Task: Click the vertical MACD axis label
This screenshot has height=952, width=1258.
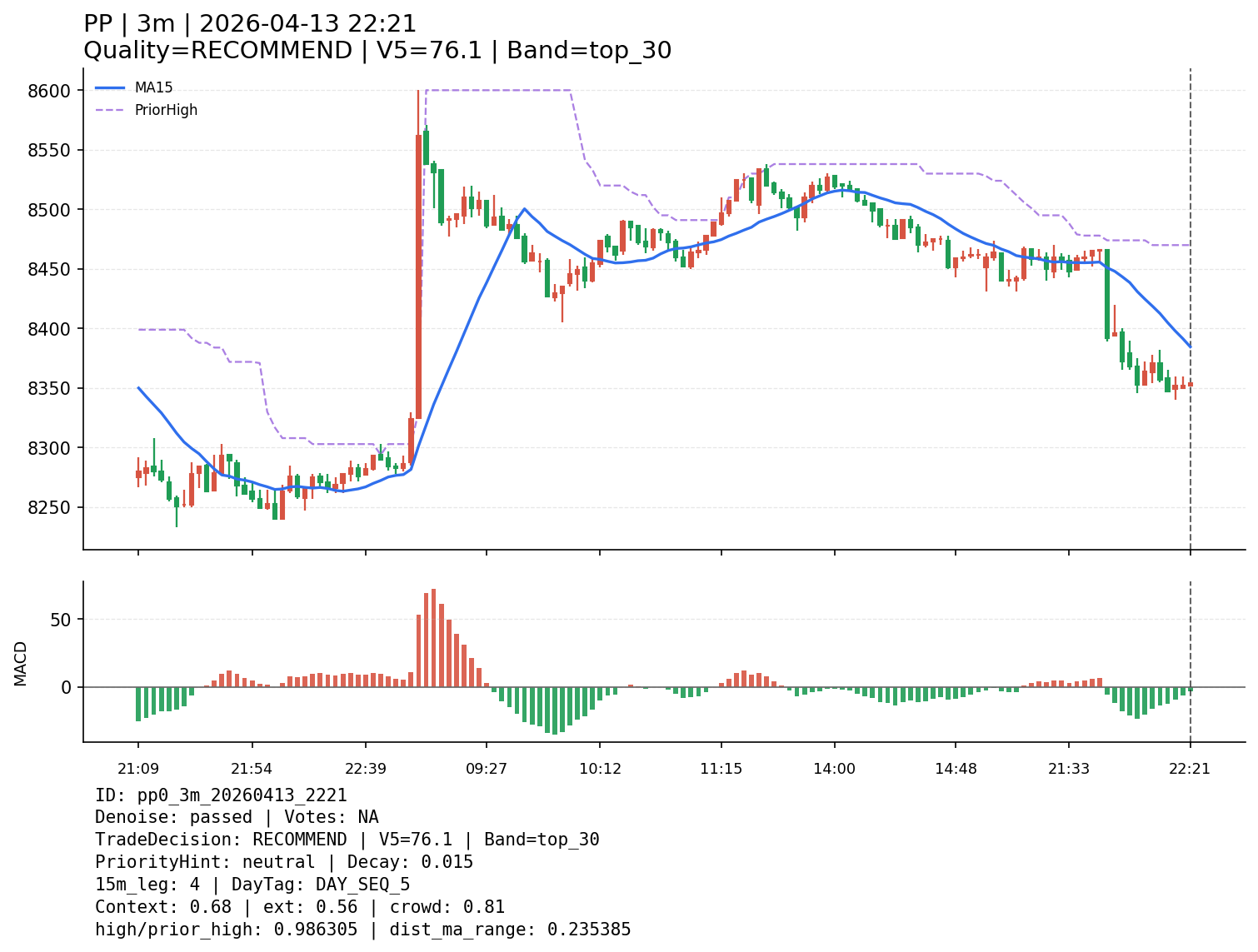Action: [x=21, y=663]
